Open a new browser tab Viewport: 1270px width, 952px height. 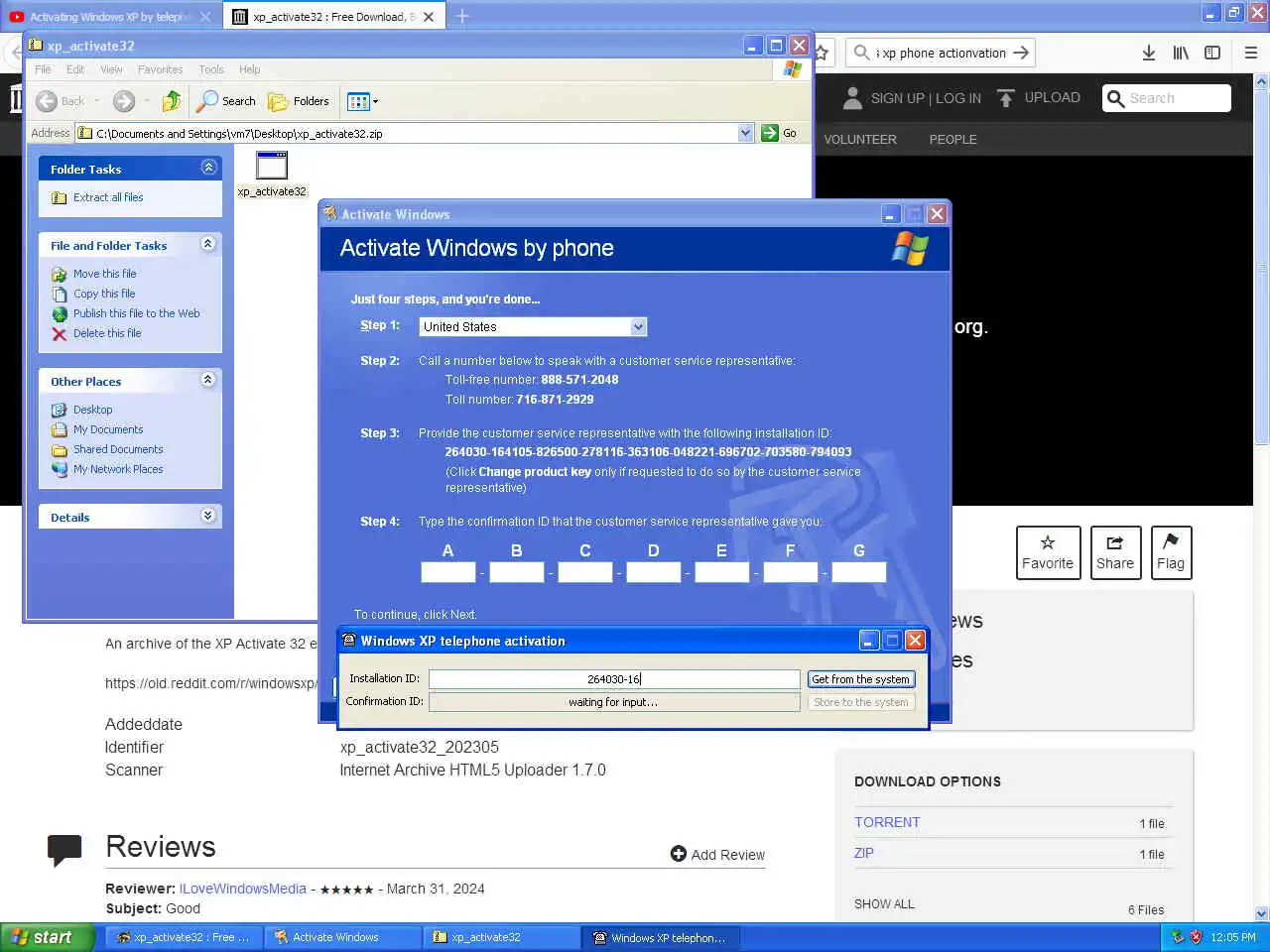(x=462, y=16)
